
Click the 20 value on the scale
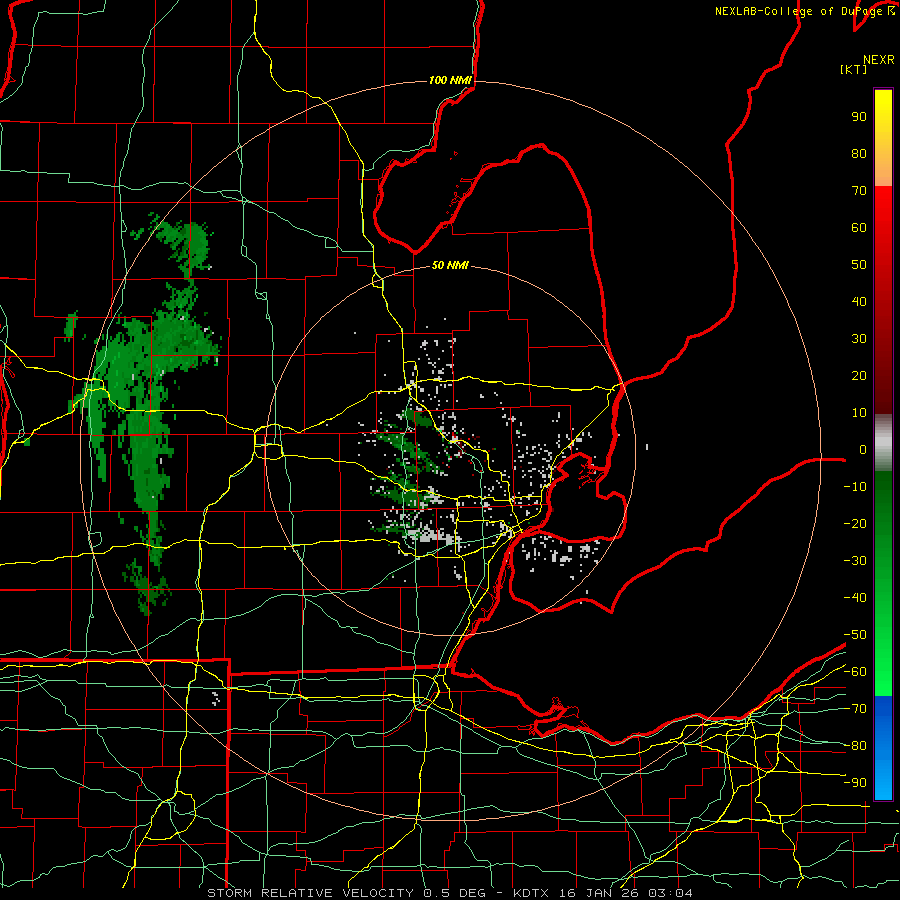tap(859, 376)
